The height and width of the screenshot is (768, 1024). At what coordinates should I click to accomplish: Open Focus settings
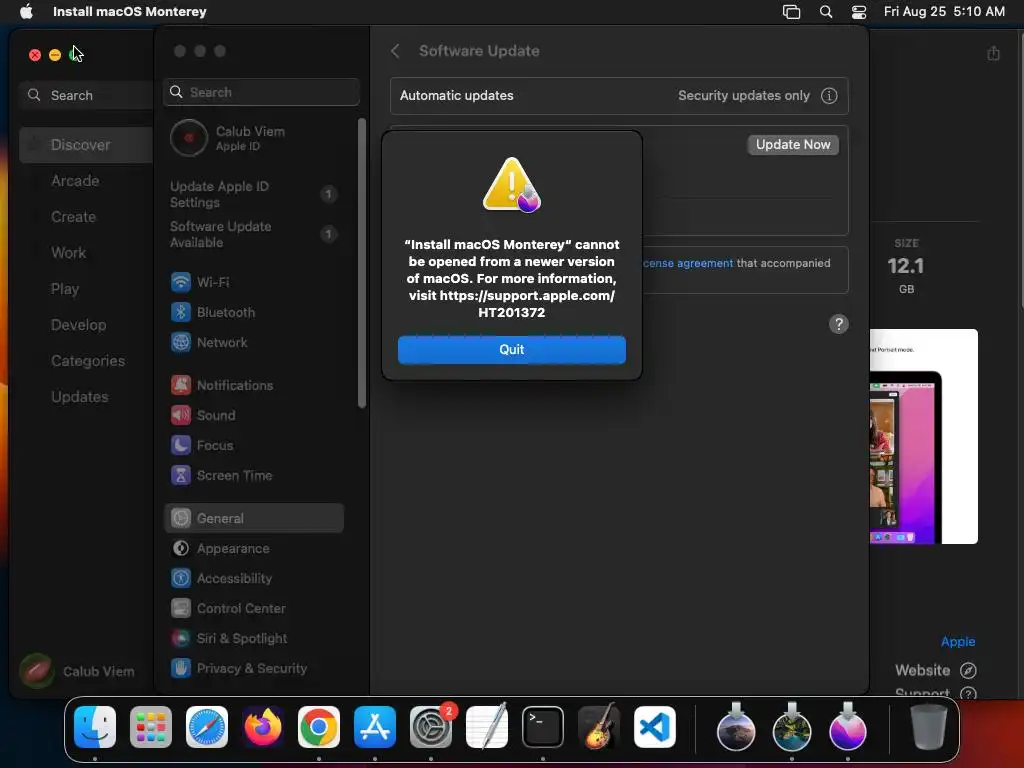pos(253,445)
